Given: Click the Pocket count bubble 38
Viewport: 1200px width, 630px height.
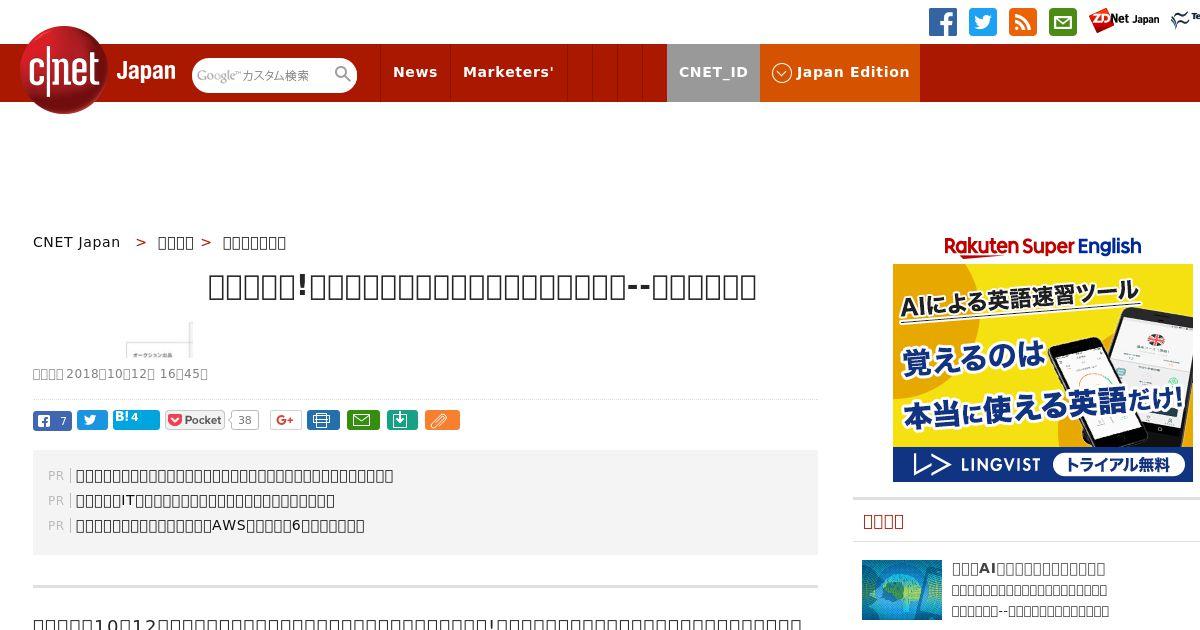Looking at the screenshot, I should click(244, 420).
